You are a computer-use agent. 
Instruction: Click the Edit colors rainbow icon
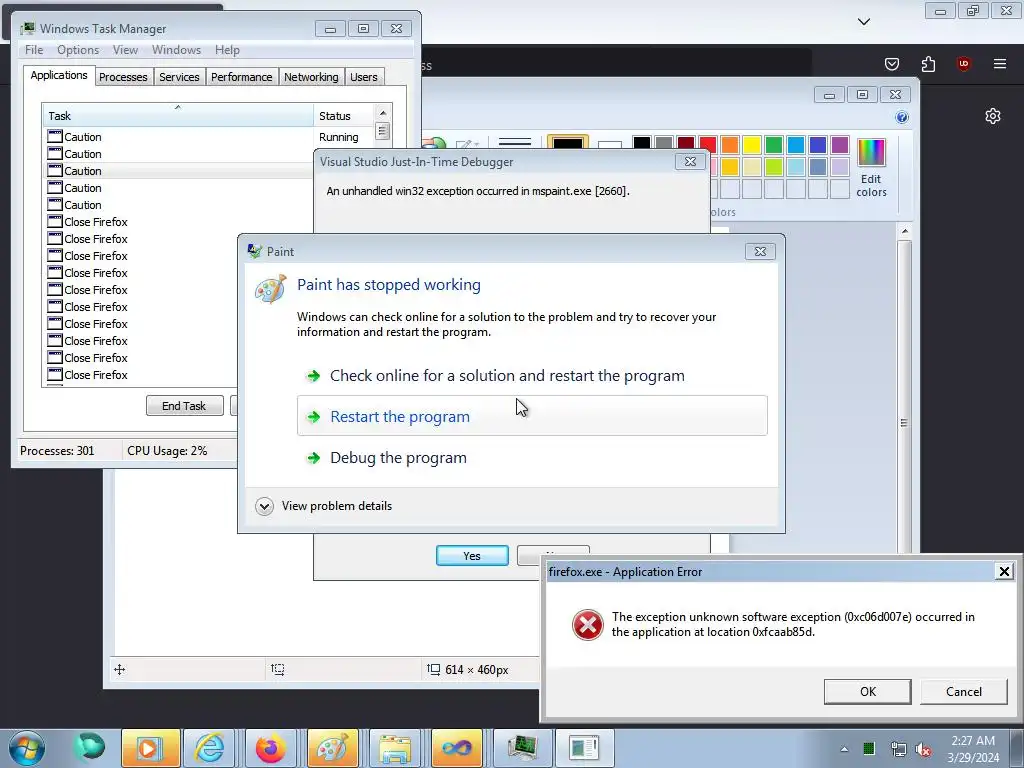click(x=871, y=153)
